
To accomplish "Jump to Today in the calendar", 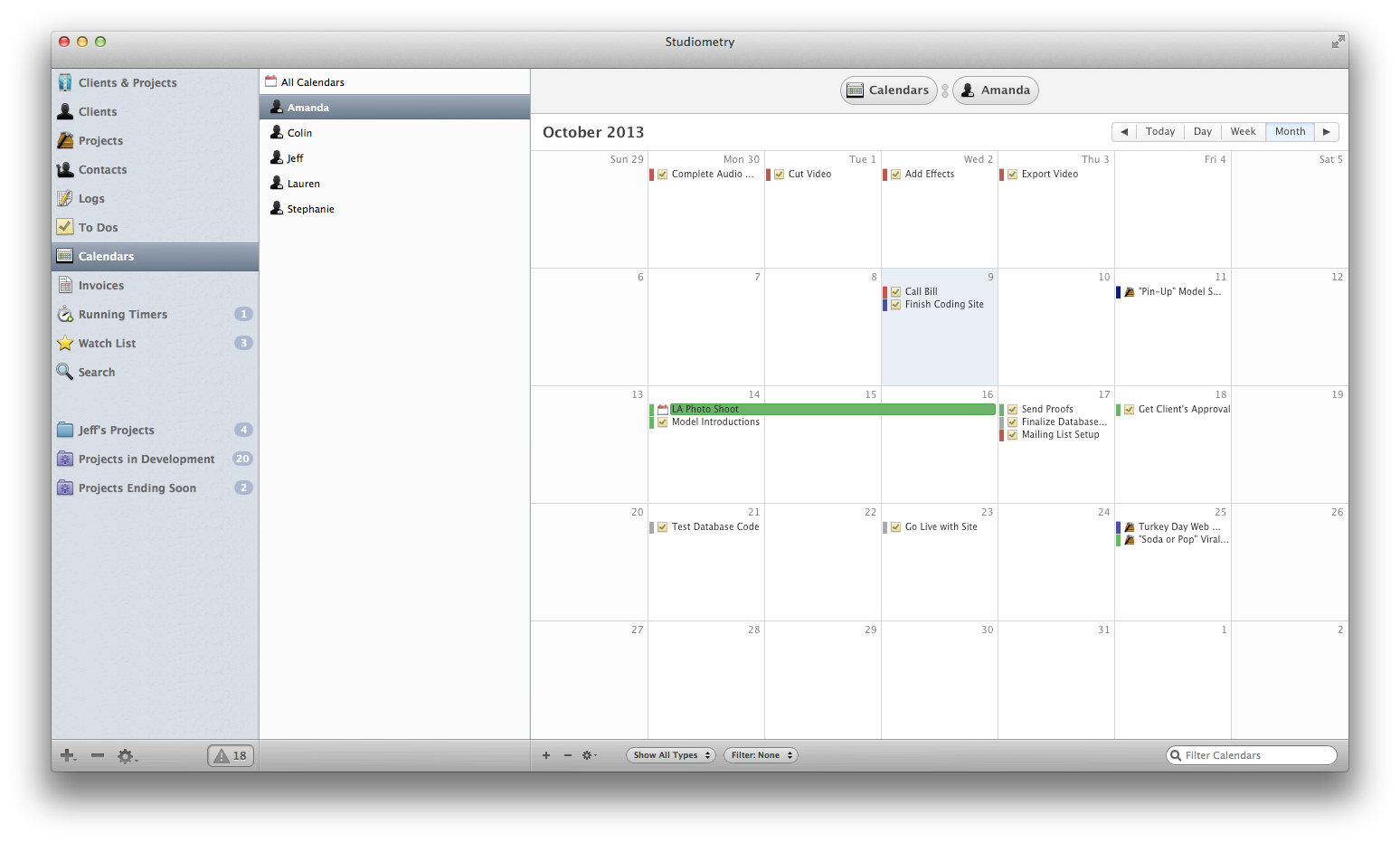I will [1159, 131].
